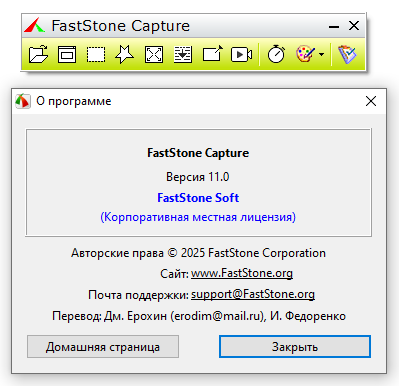399x386 pixels.
Task: Click the Домашняя страница button
Action: [103, 347]
